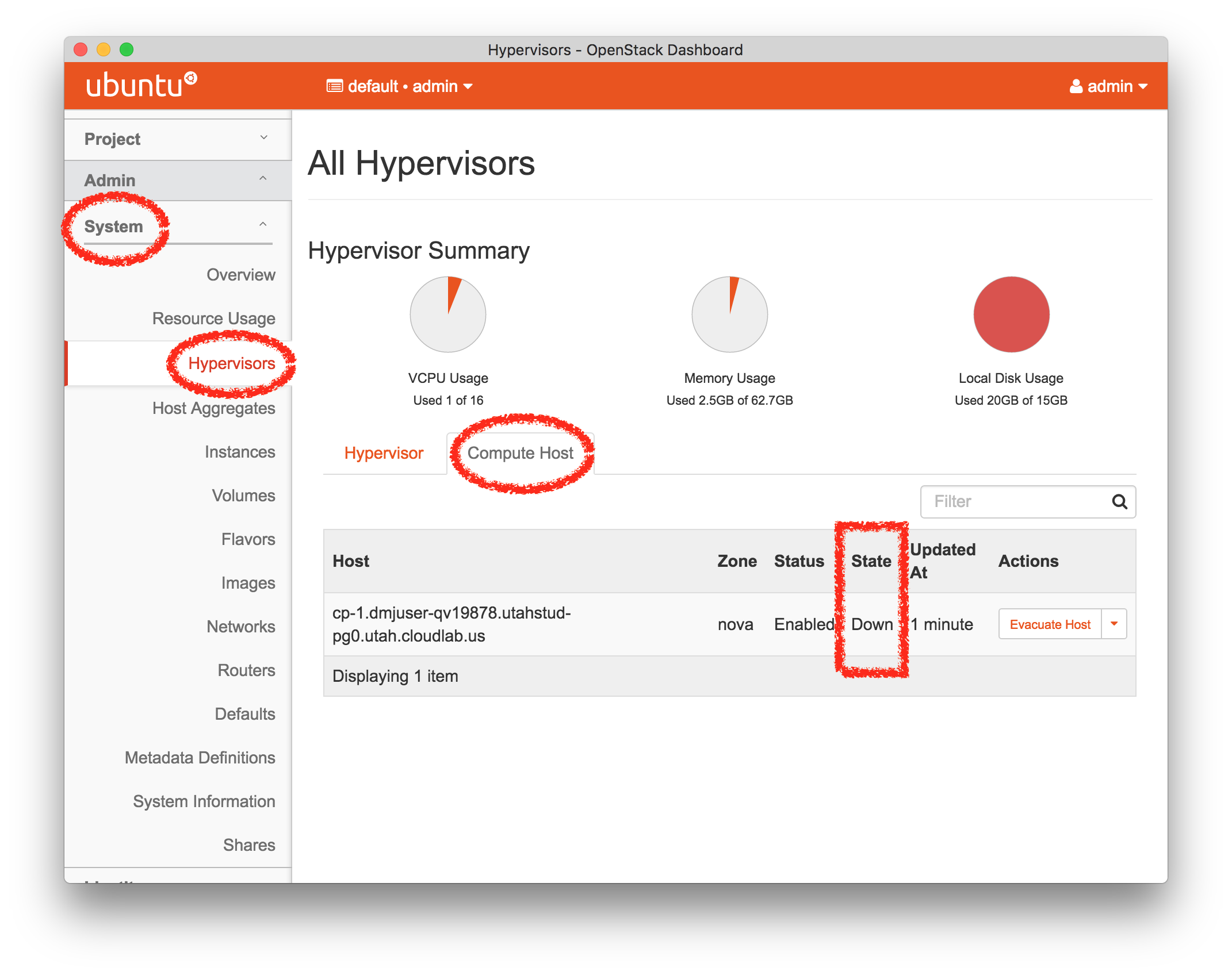This screenshot has width=1232, height=975.
Task: Open Overview in the sidebar
Action: (240, 275)
